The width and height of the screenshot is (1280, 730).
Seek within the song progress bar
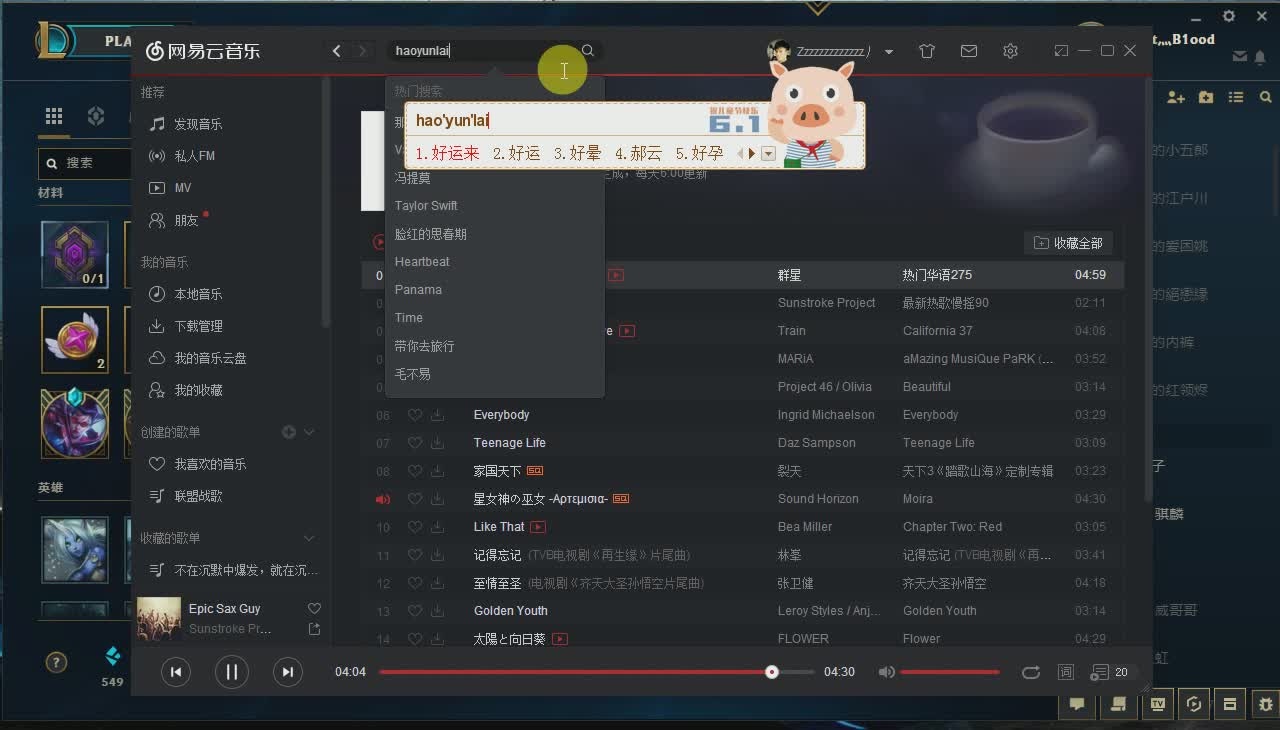pyautogui.click(x=596, y=672)
